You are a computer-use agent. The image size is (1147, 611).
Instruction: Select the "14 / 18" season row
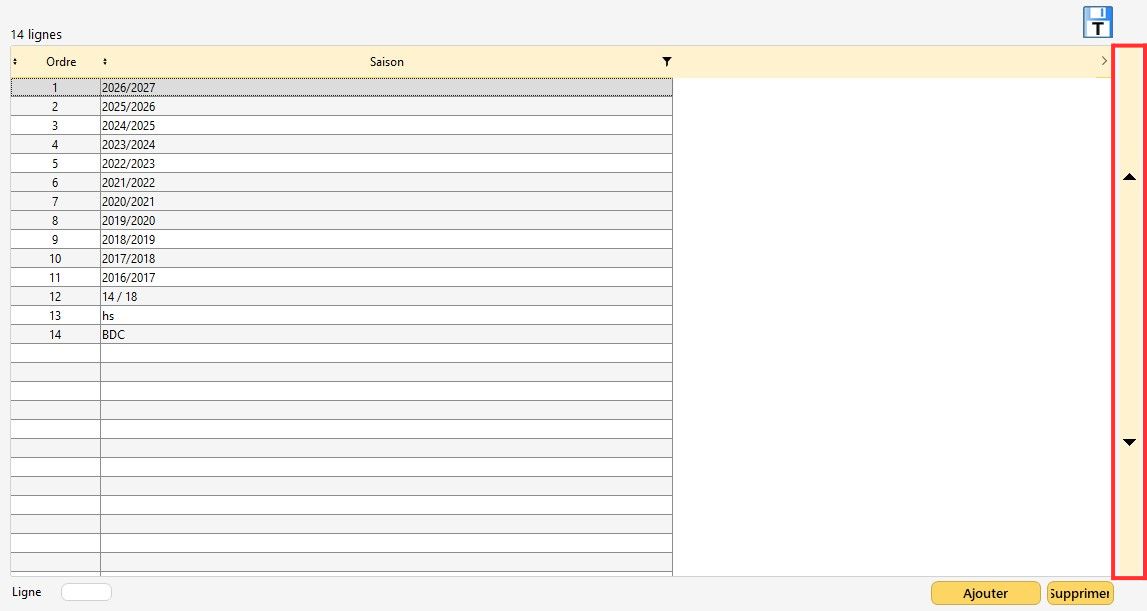click(386, 297)
